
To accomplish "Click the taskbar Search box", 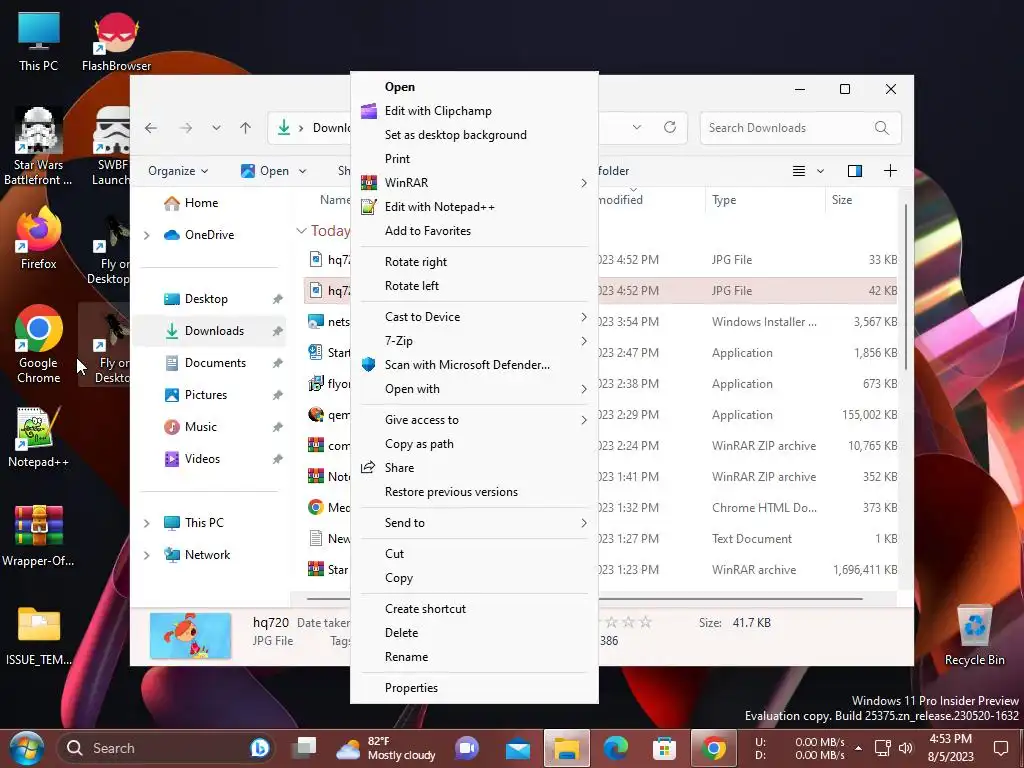I will tap(168, 748).
